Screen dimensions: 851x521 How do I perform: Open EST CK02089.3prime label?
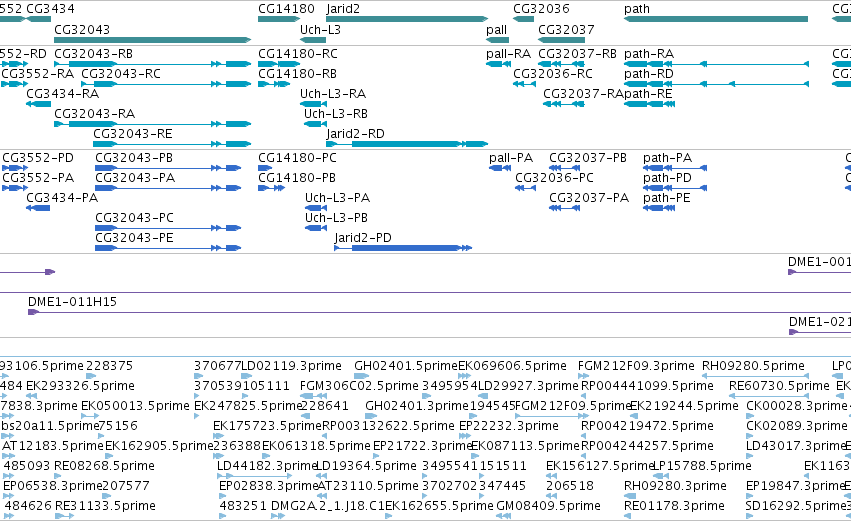click(x=797, y=426)
